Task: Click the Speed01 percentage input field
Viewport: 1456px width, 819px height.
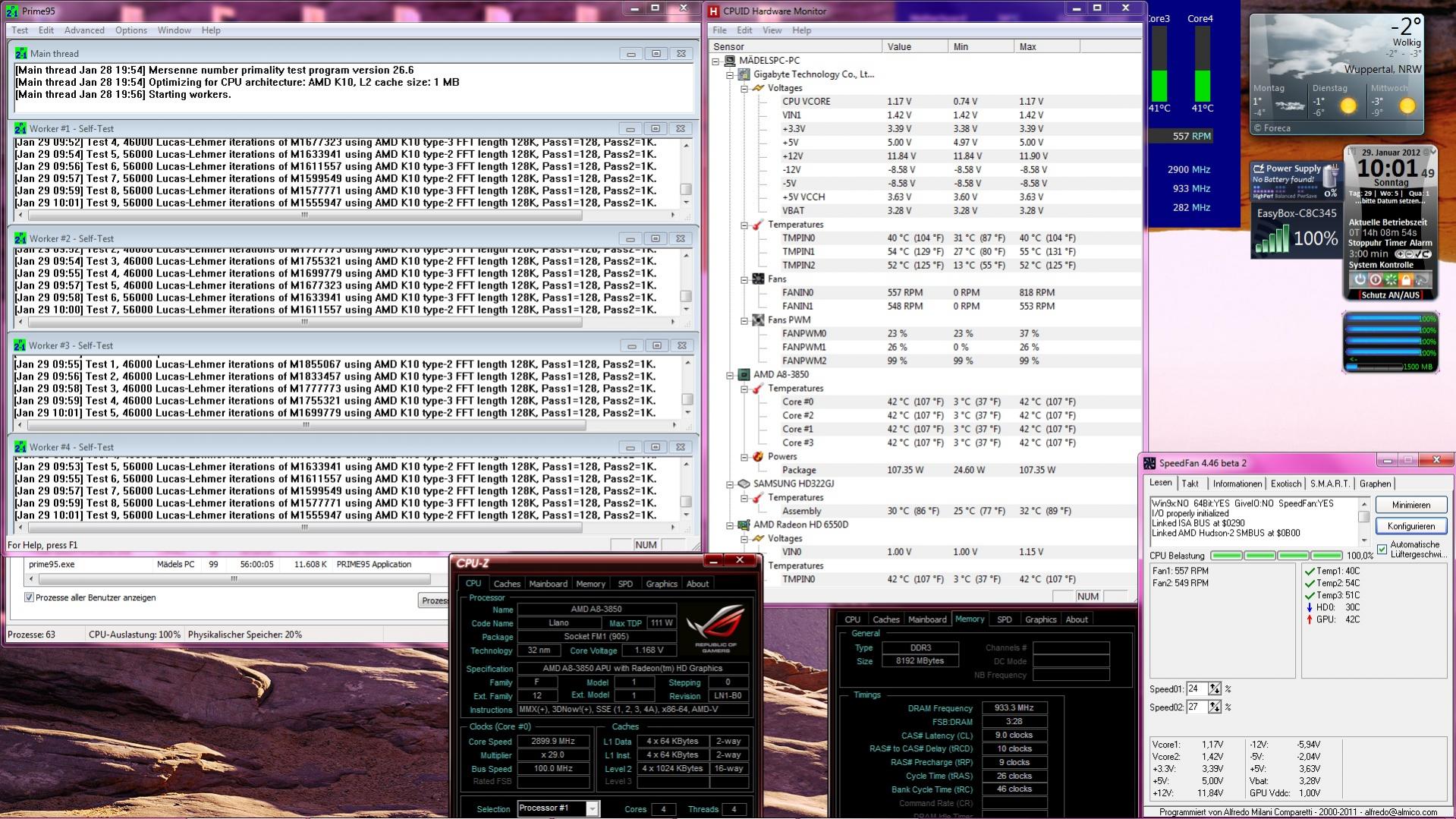Action: (x=1197, y=688)
